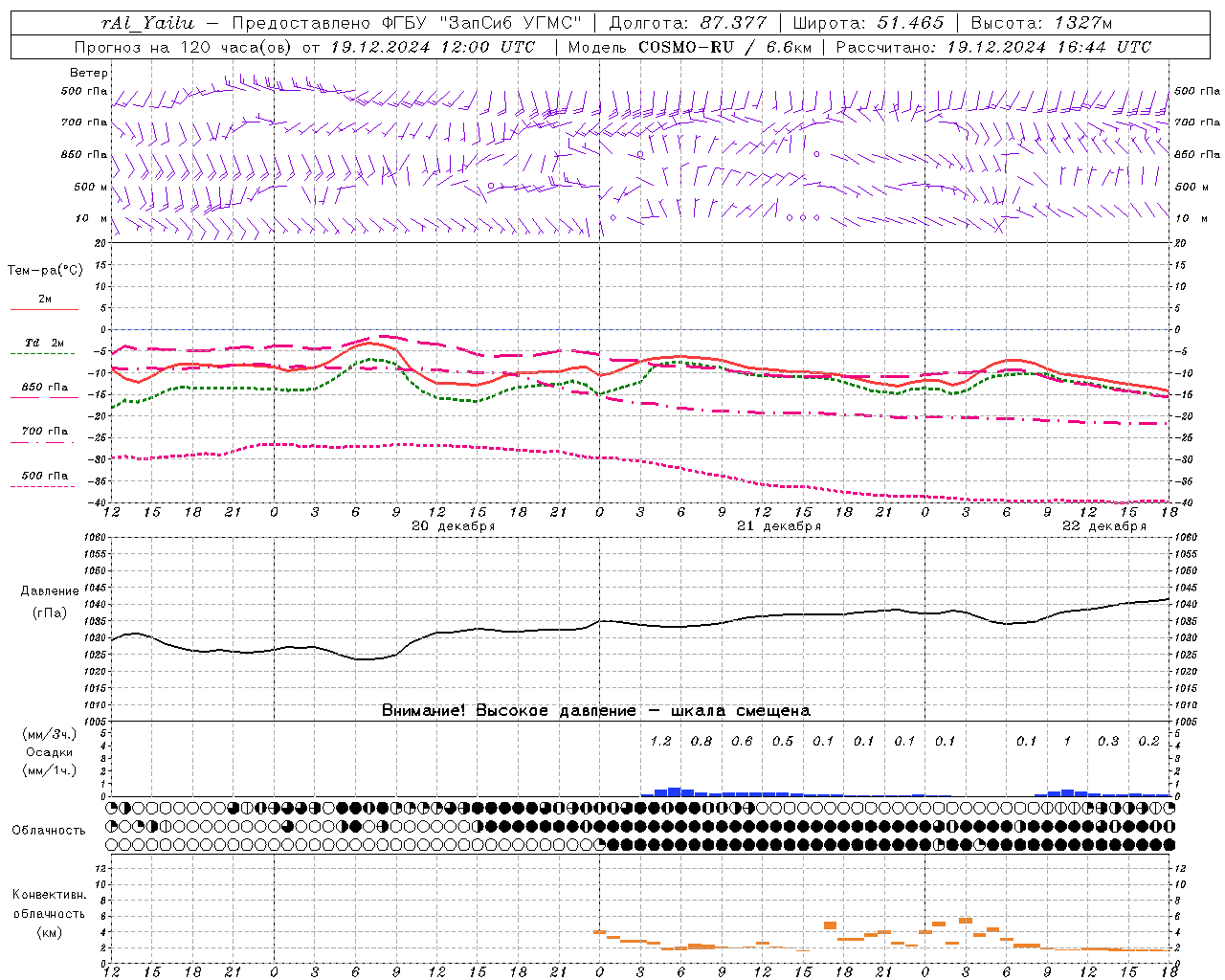This screenshot has width=1225, height=980.
Task: Click the 'Осадки' precipitation label
Action: 49,752
